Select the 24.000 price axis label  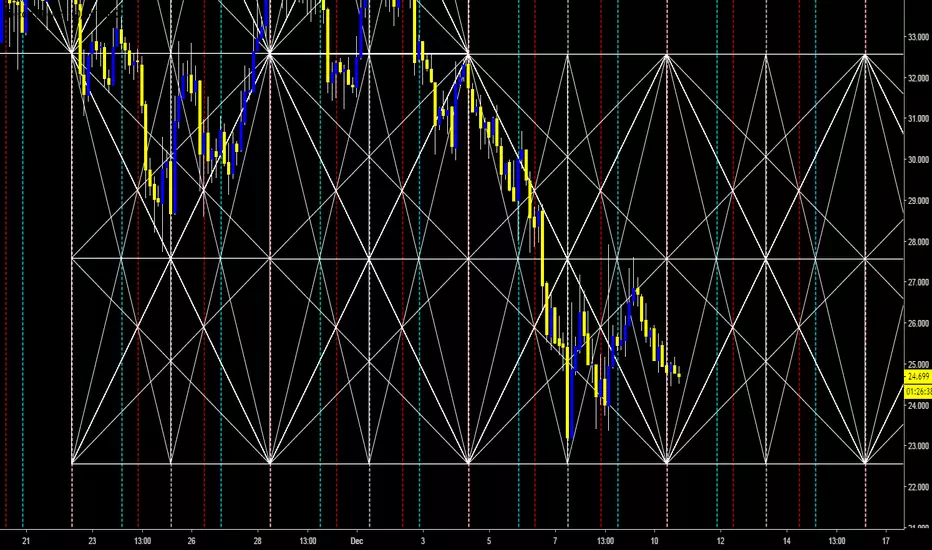point(918,406)
